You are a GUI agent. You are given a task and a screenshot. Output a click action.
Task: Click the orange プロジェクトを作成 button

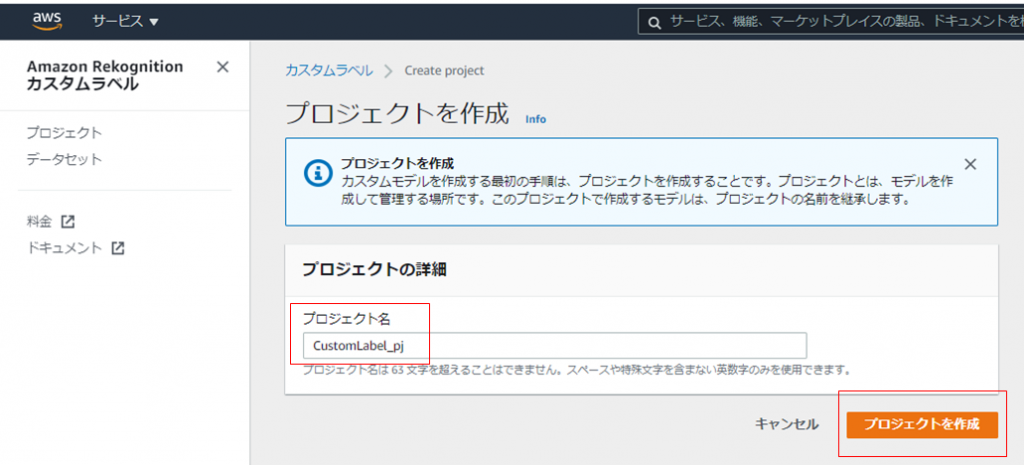pos(922,425)
